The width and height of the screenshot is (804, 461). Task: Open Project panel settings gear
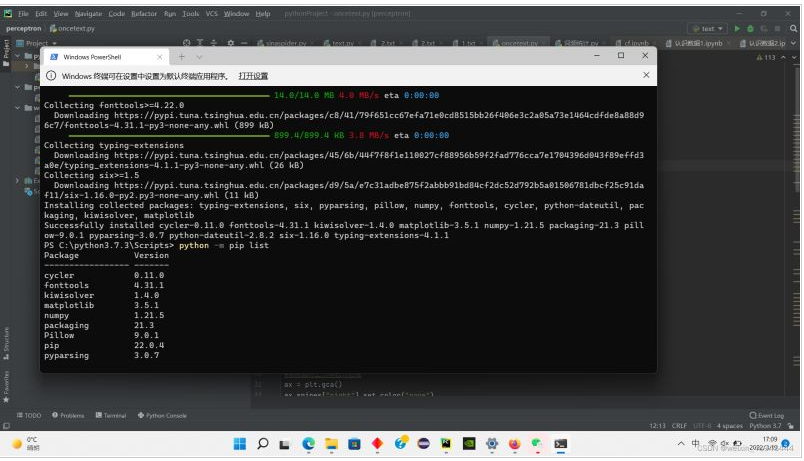[231, 43]
